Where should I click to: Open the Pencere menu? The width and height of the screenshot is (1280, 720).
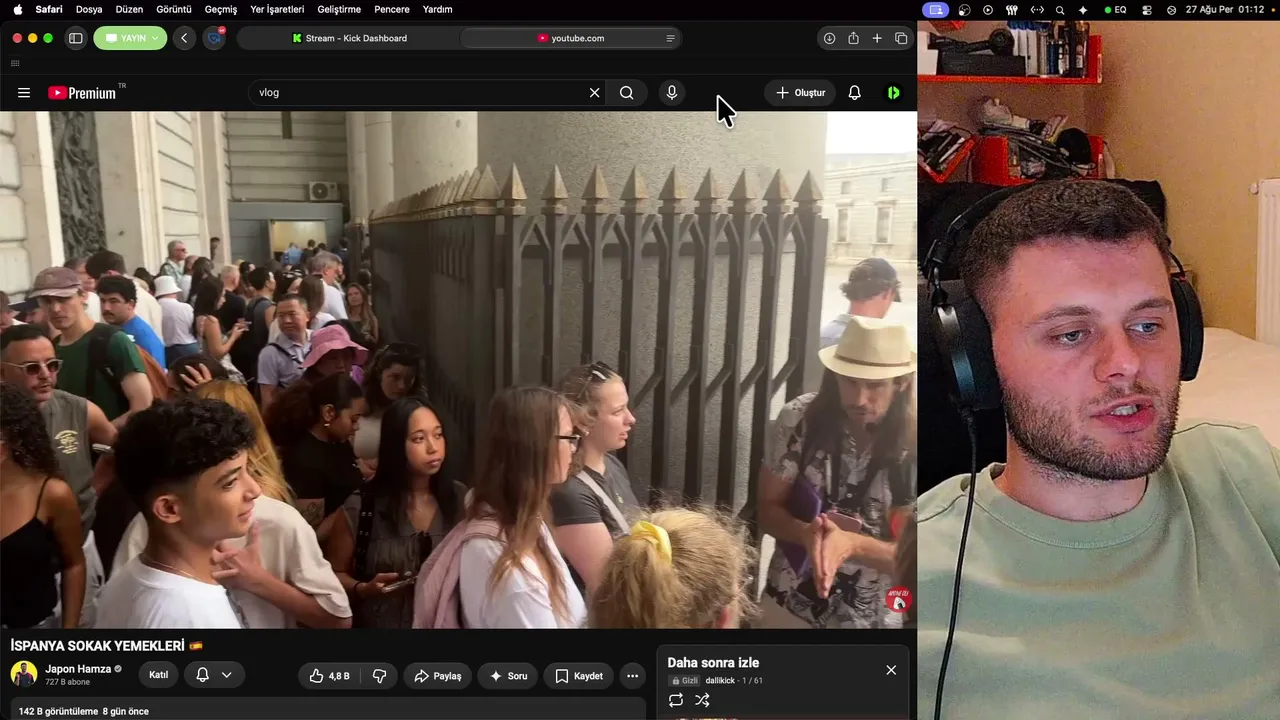[392, 9]
